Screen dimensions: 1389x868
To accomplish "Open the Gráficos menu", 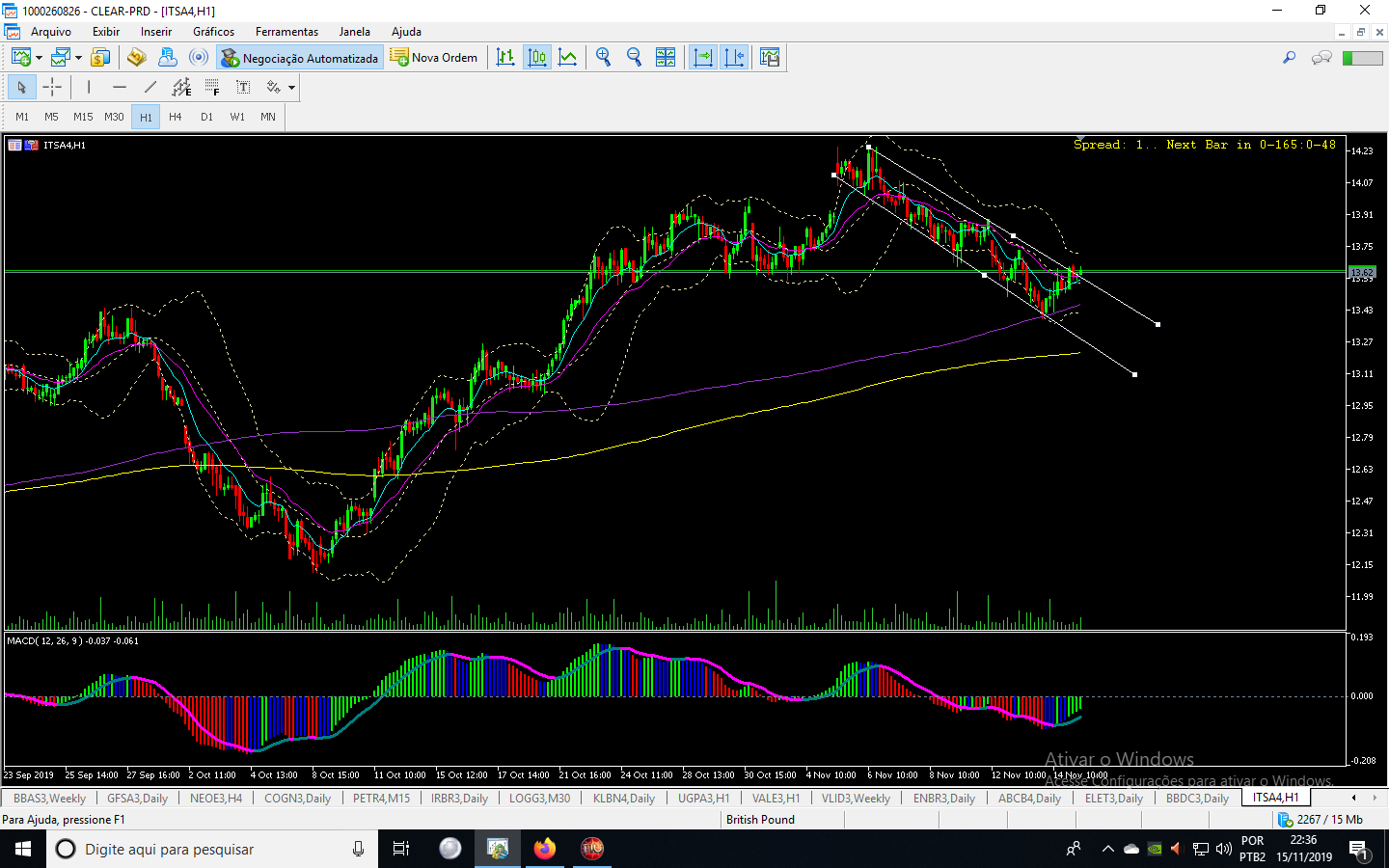I will click(213, 32).
